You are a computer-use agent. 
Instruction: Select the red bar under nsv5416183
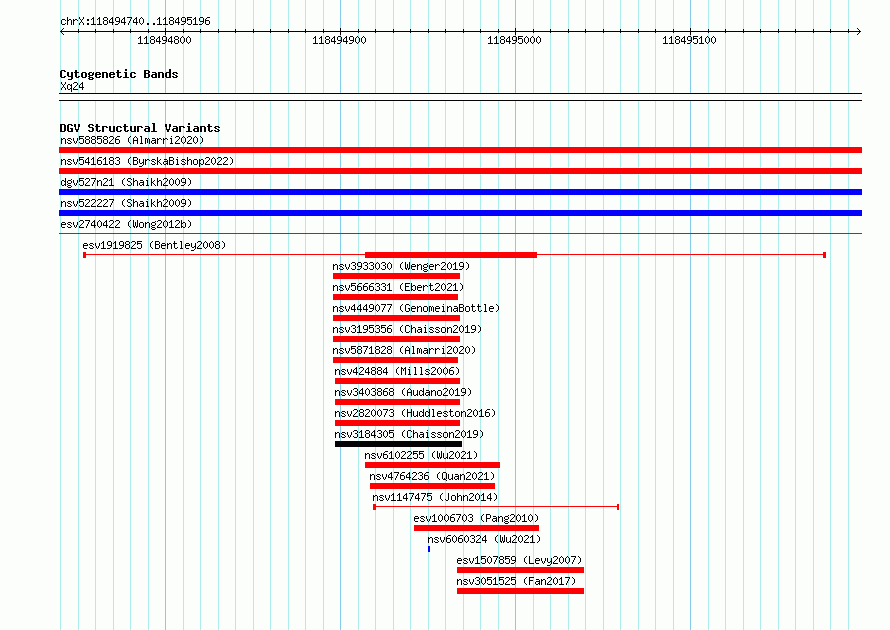click(x=460, y=171)
